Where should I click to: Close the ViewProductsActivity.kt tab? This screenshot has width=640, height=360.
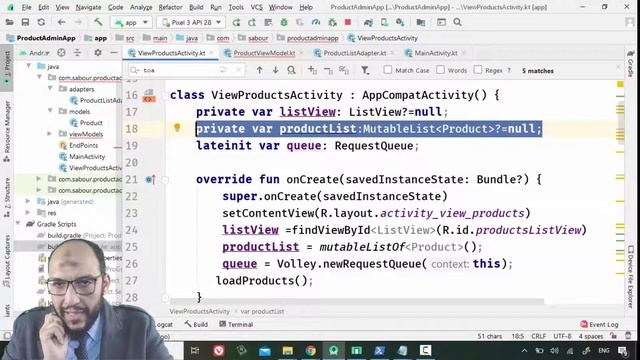pyautogui.click(x=211, y=53)
